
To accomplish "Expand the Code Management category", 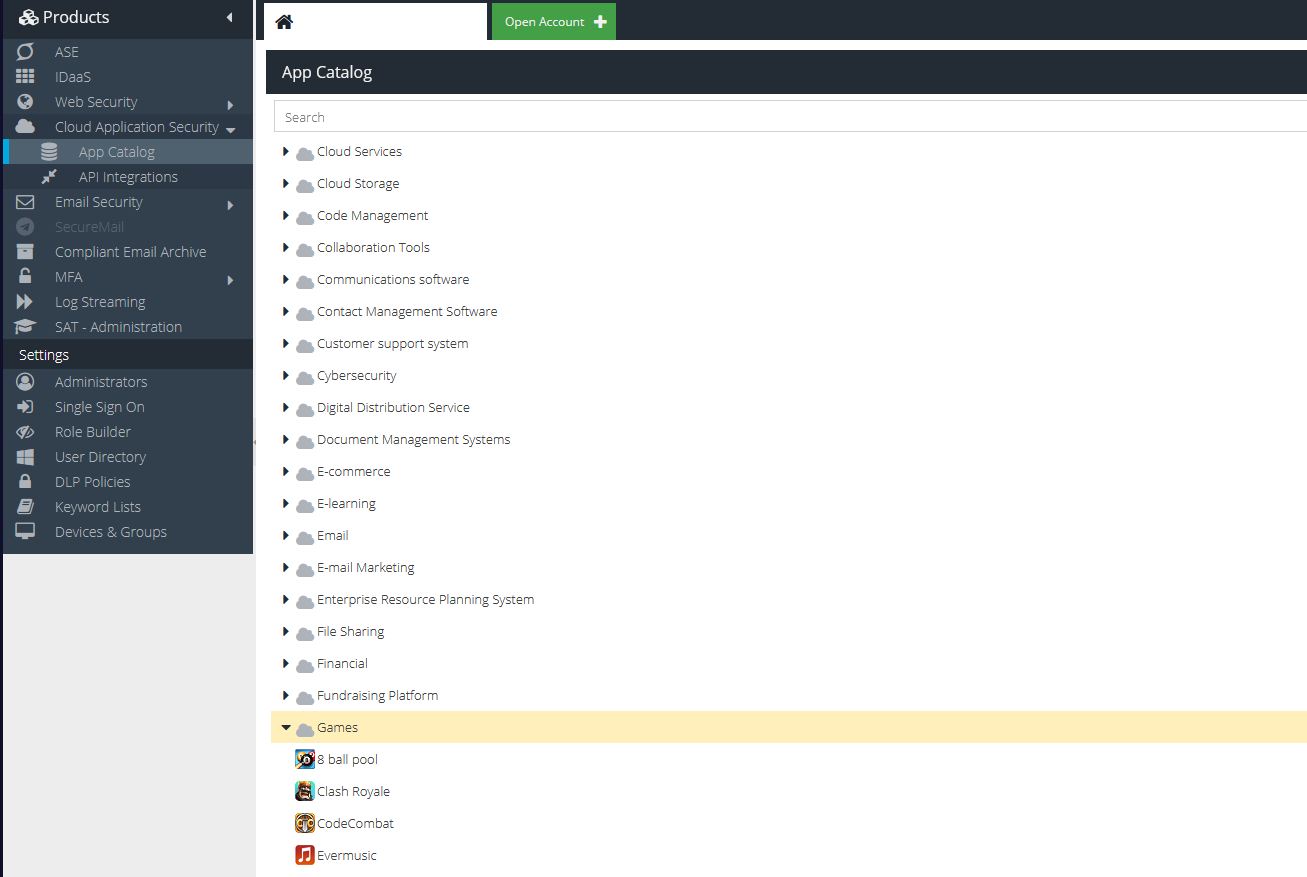I will (286, 215).
